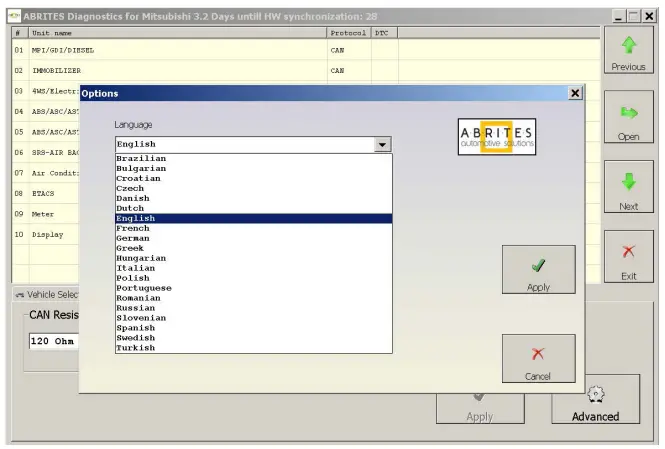665x449 pixels.
Task: Select Danish from language list
Action: pos(254,198)
